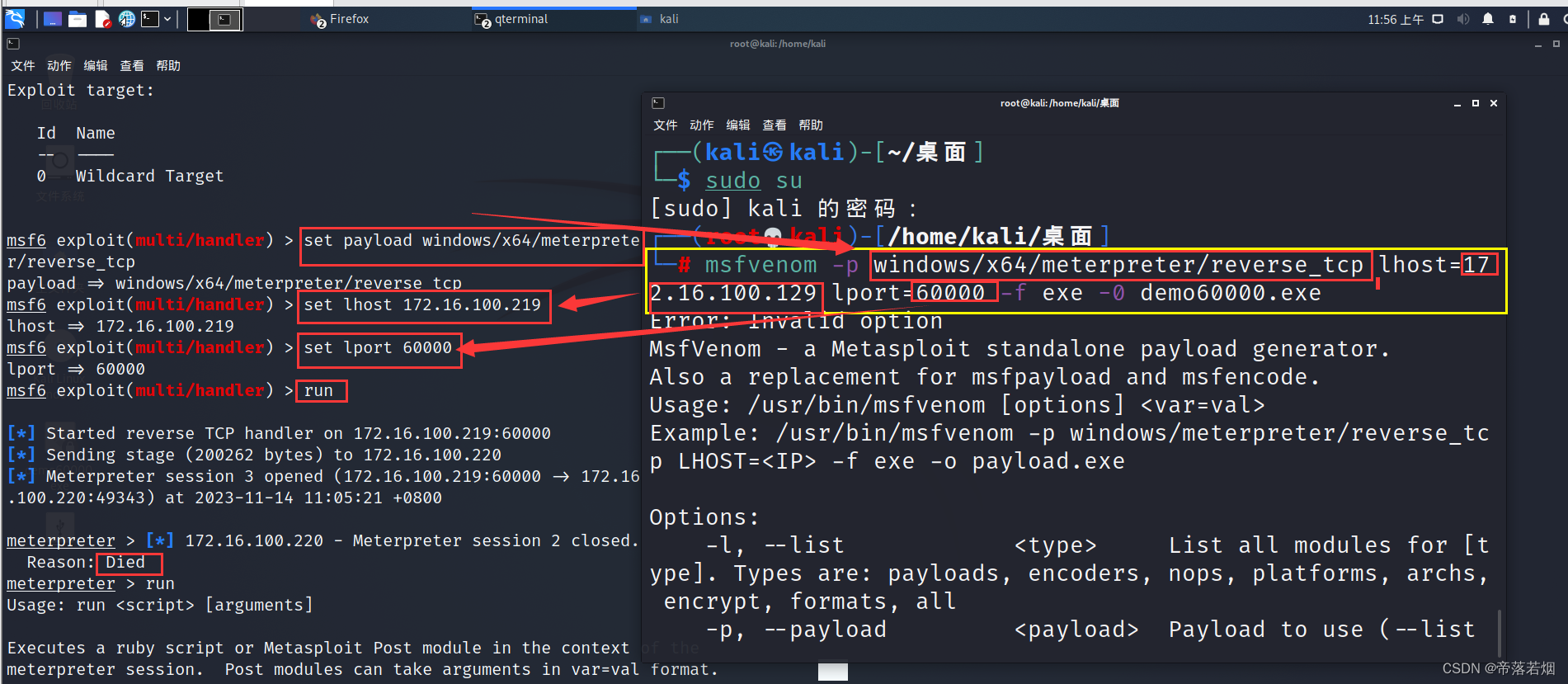Maximize the front 桌面 terminal window
Screen dimensions: 1568x684
click(1476, 103)
